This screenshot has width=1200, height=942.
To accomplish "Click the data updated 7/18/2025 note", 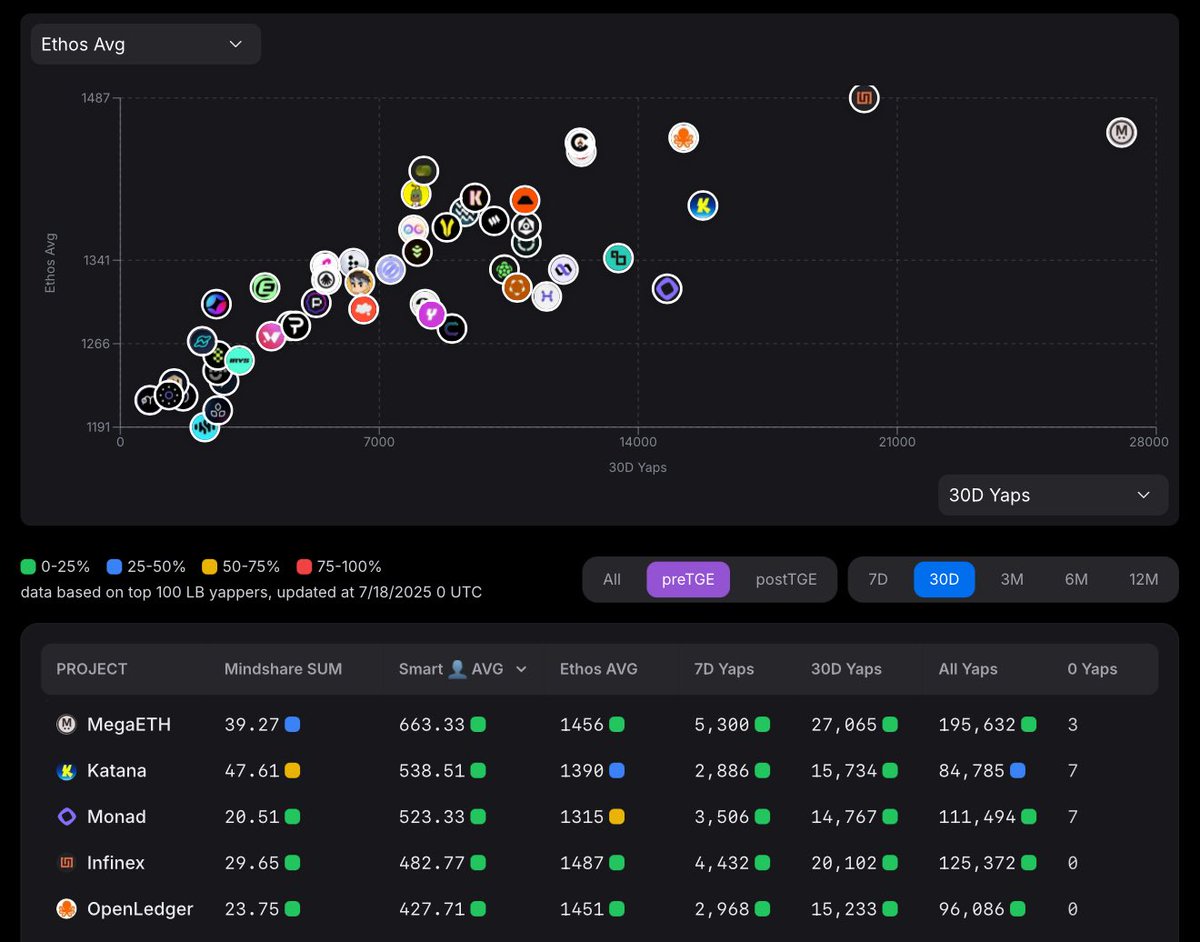I will point(251,592).
